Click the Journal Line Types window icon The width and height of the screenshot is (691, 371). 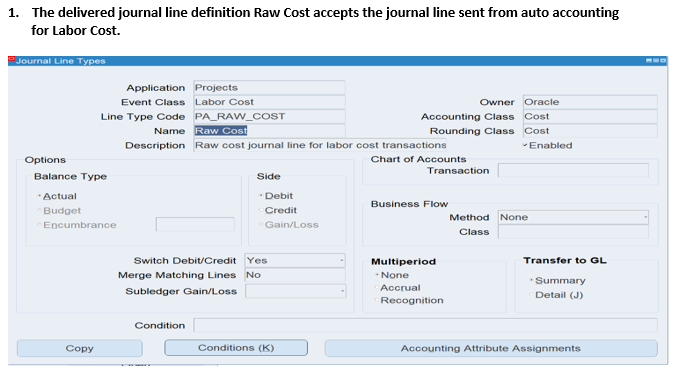11,59
